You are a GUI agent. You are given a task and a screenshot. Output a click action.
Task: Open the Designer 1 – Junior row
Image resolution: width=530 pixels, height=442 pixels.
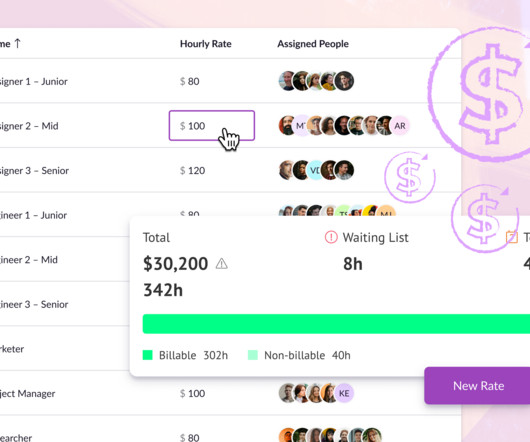click(231, 81)
